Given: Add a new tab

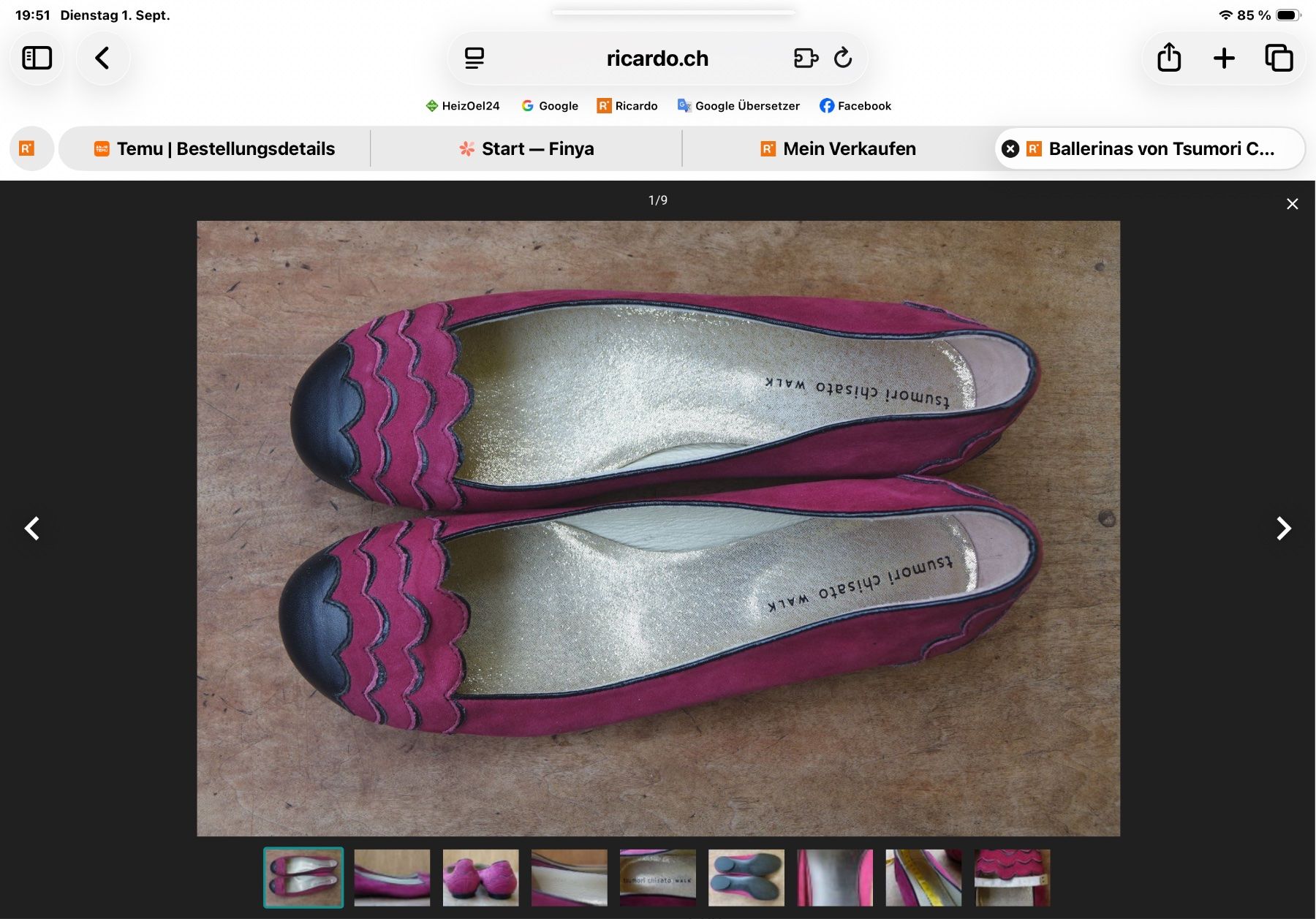Looking at the screenshot, I should [1224, 58].
